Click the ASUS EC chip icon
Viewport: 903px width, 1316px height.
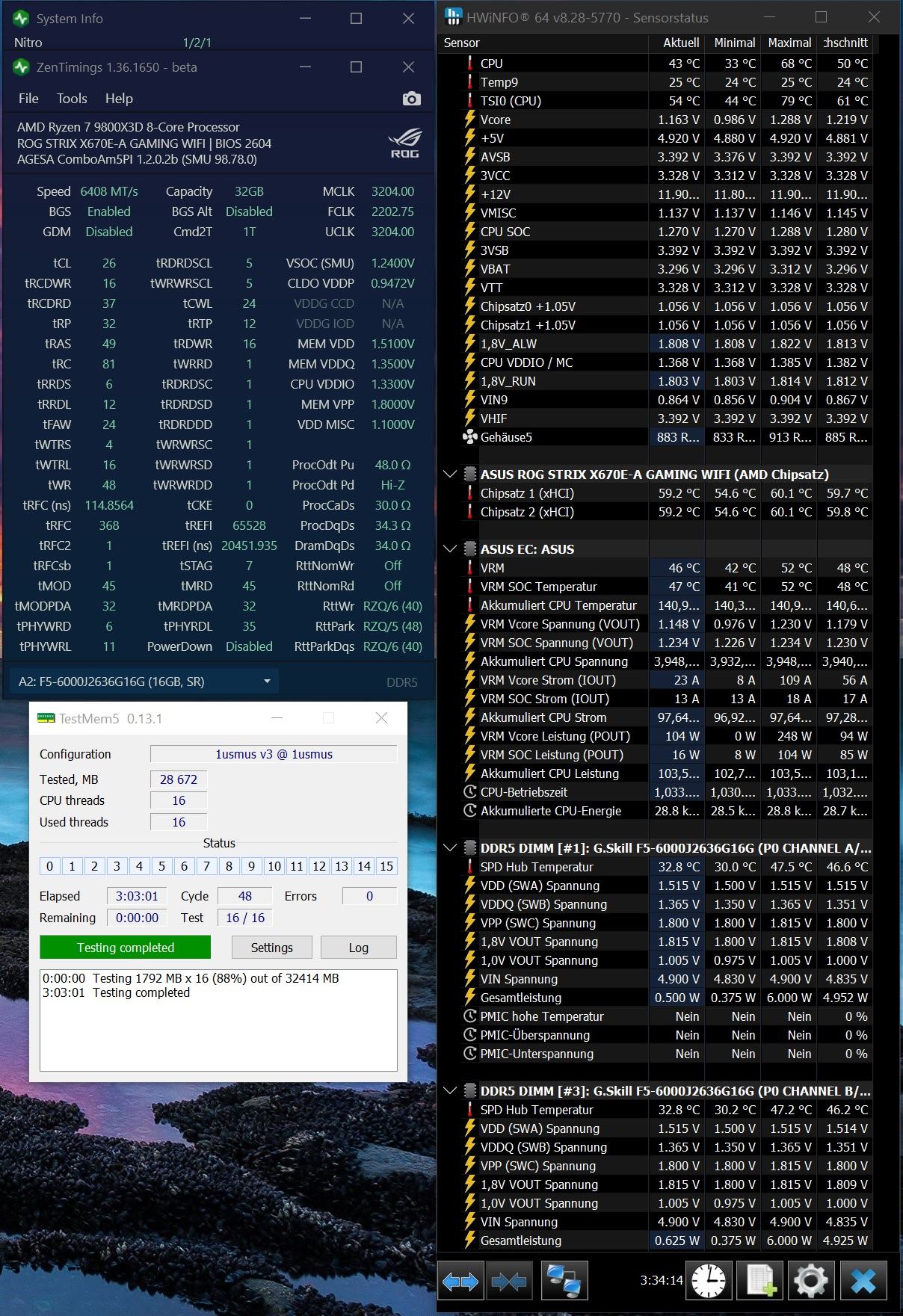tap(469, 549)
